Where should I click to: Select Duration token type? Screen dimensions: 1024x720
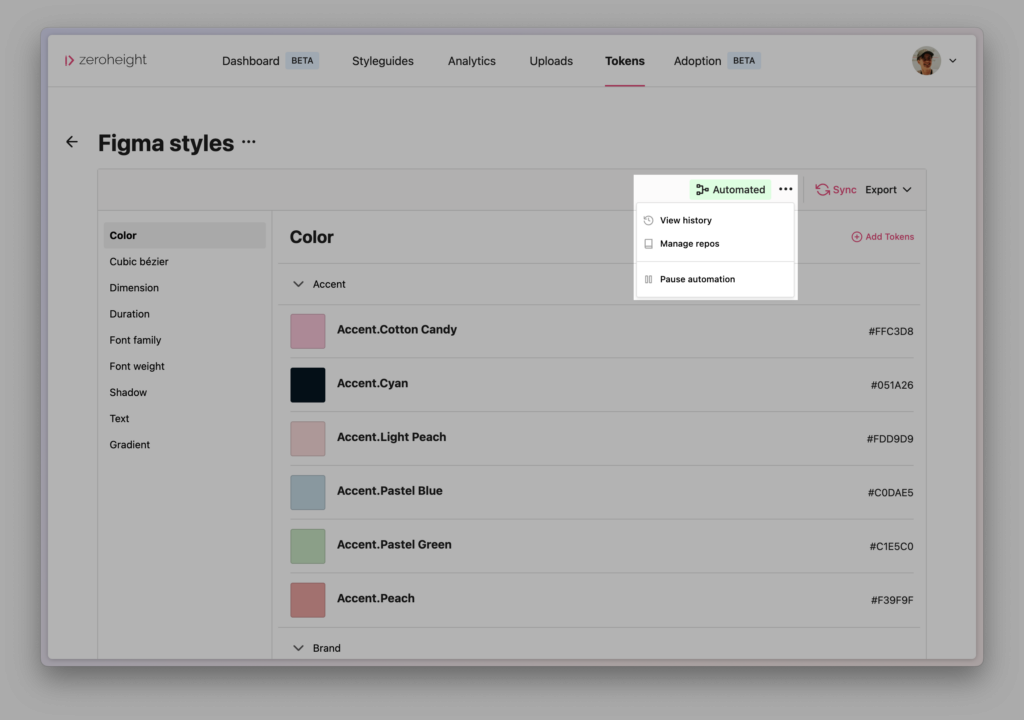point(185,314)
